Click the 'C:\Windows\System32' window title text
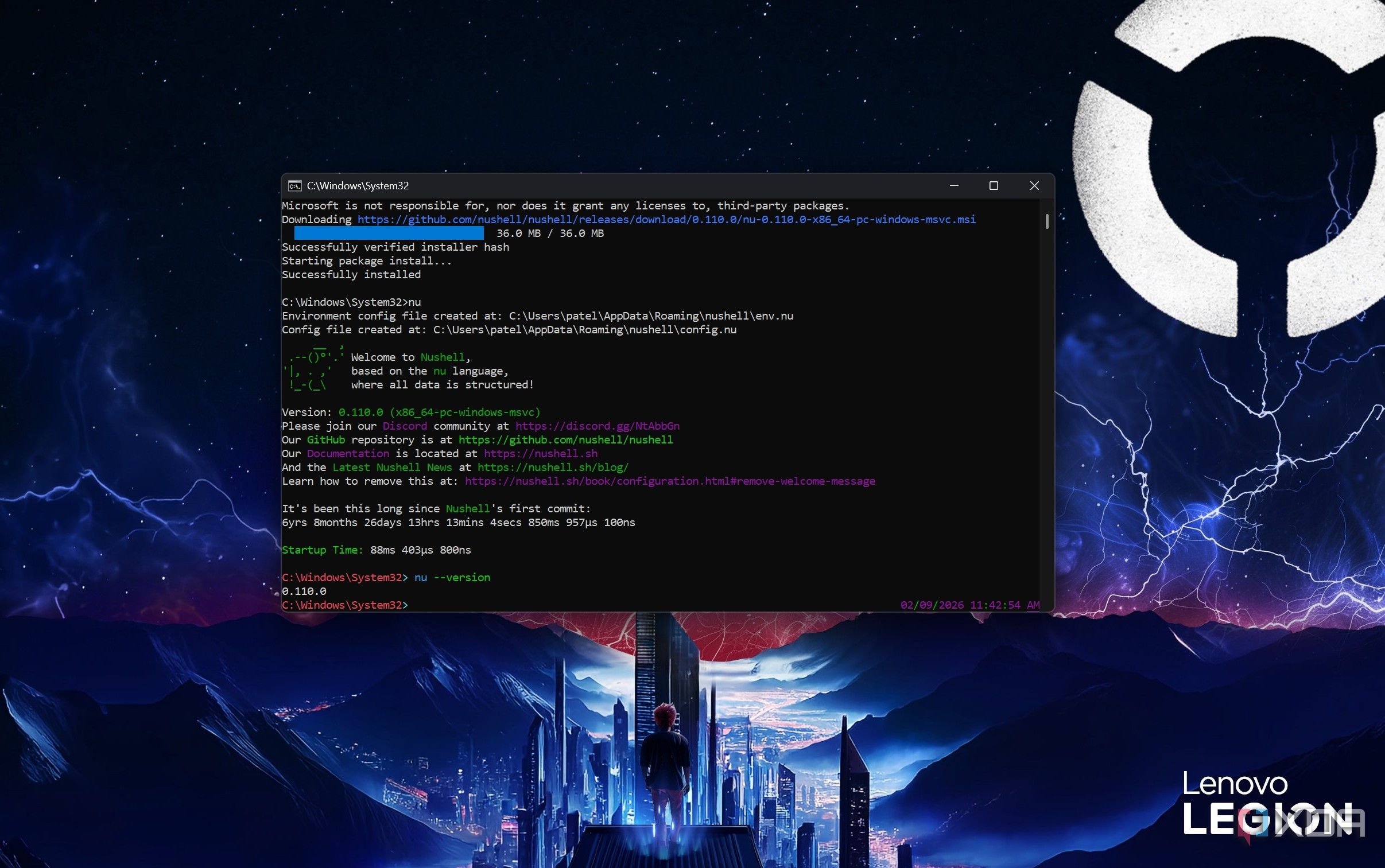 coord(358,185)
